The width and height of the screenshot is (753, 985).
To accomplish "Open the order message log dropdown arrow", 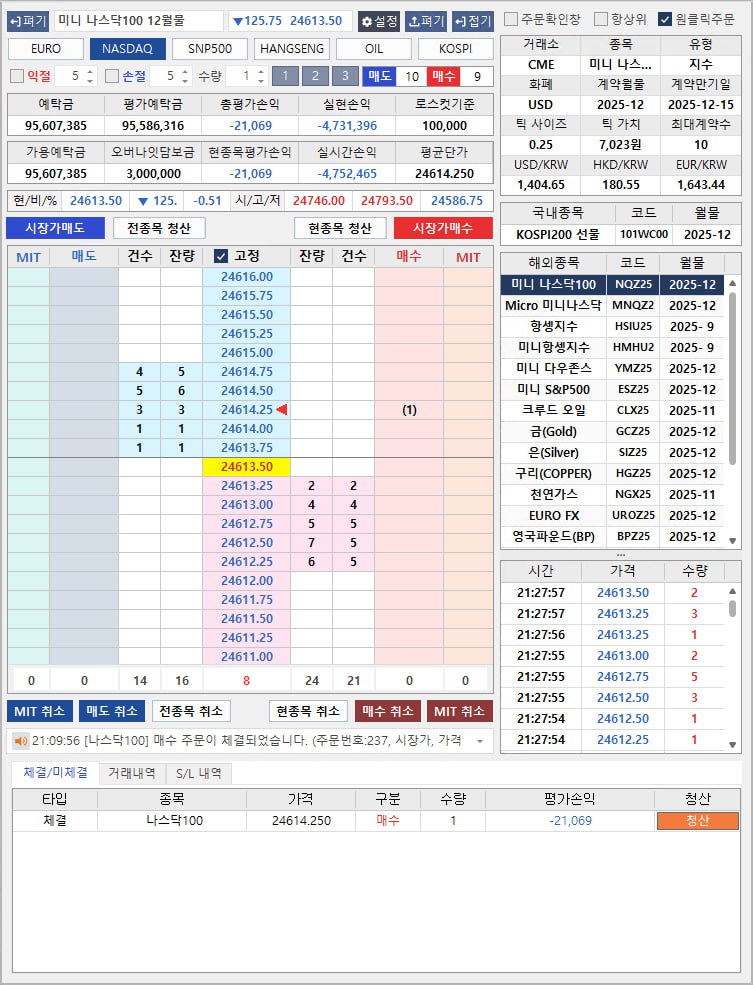I will click(x=480, y=741).
